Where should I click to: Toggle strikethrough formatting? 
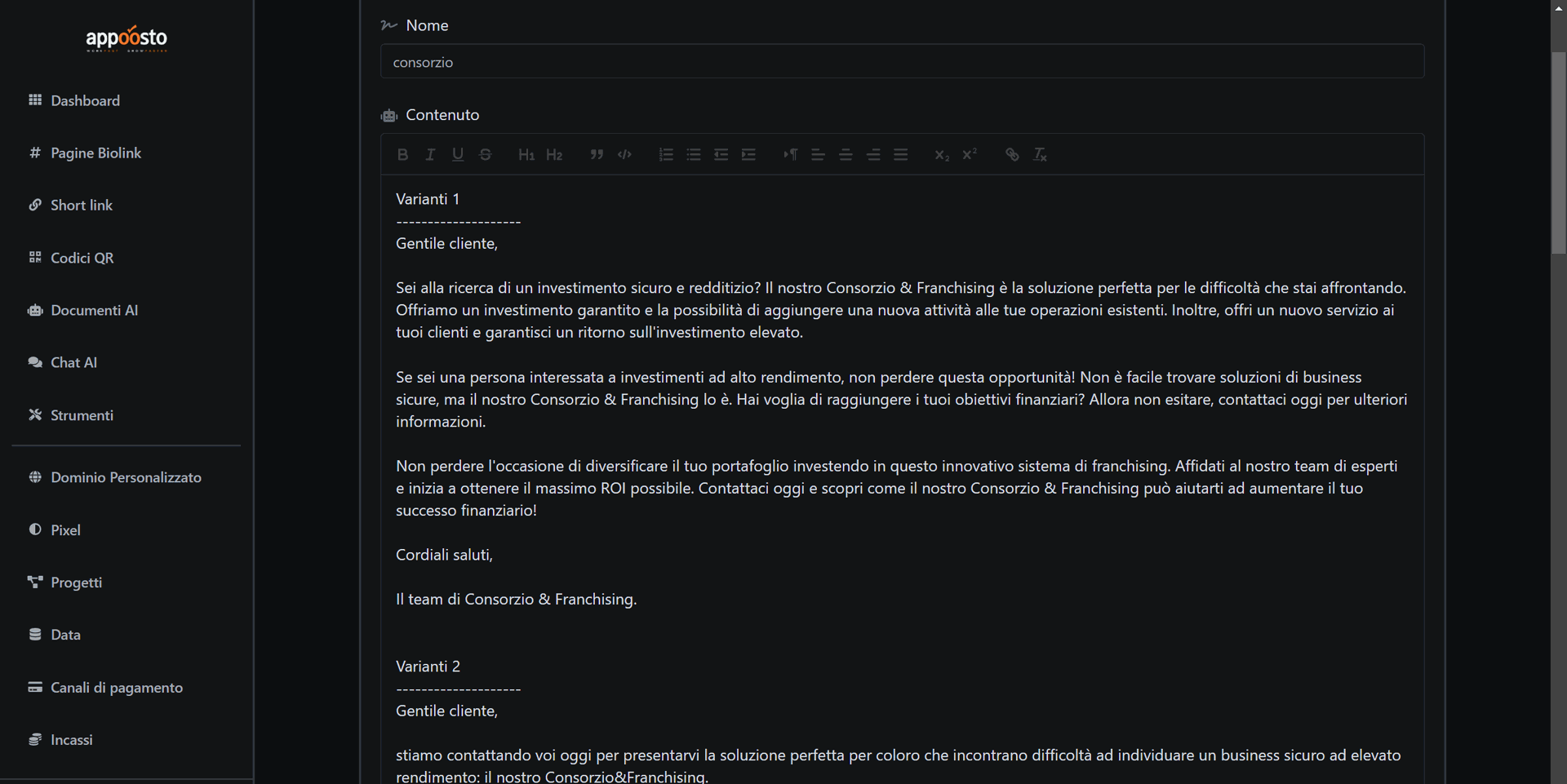(486, 155)
